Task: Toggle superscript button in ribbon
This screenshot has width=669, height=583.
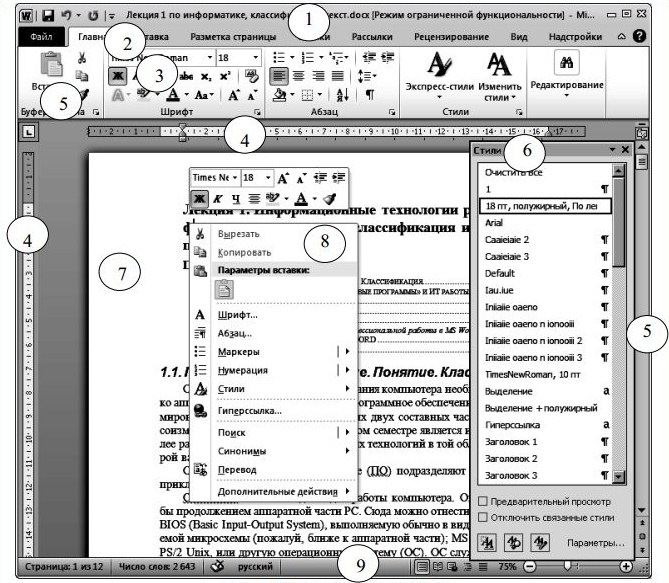Action: pyautogui.click(x=225, y=76)
